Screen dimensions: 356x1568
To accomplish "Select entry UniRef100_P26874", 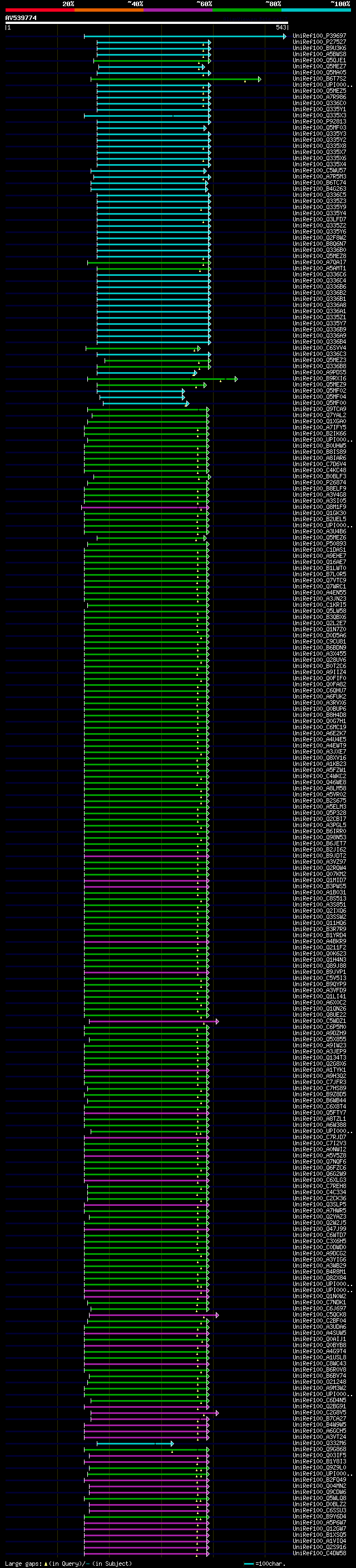I will (319, 483).
